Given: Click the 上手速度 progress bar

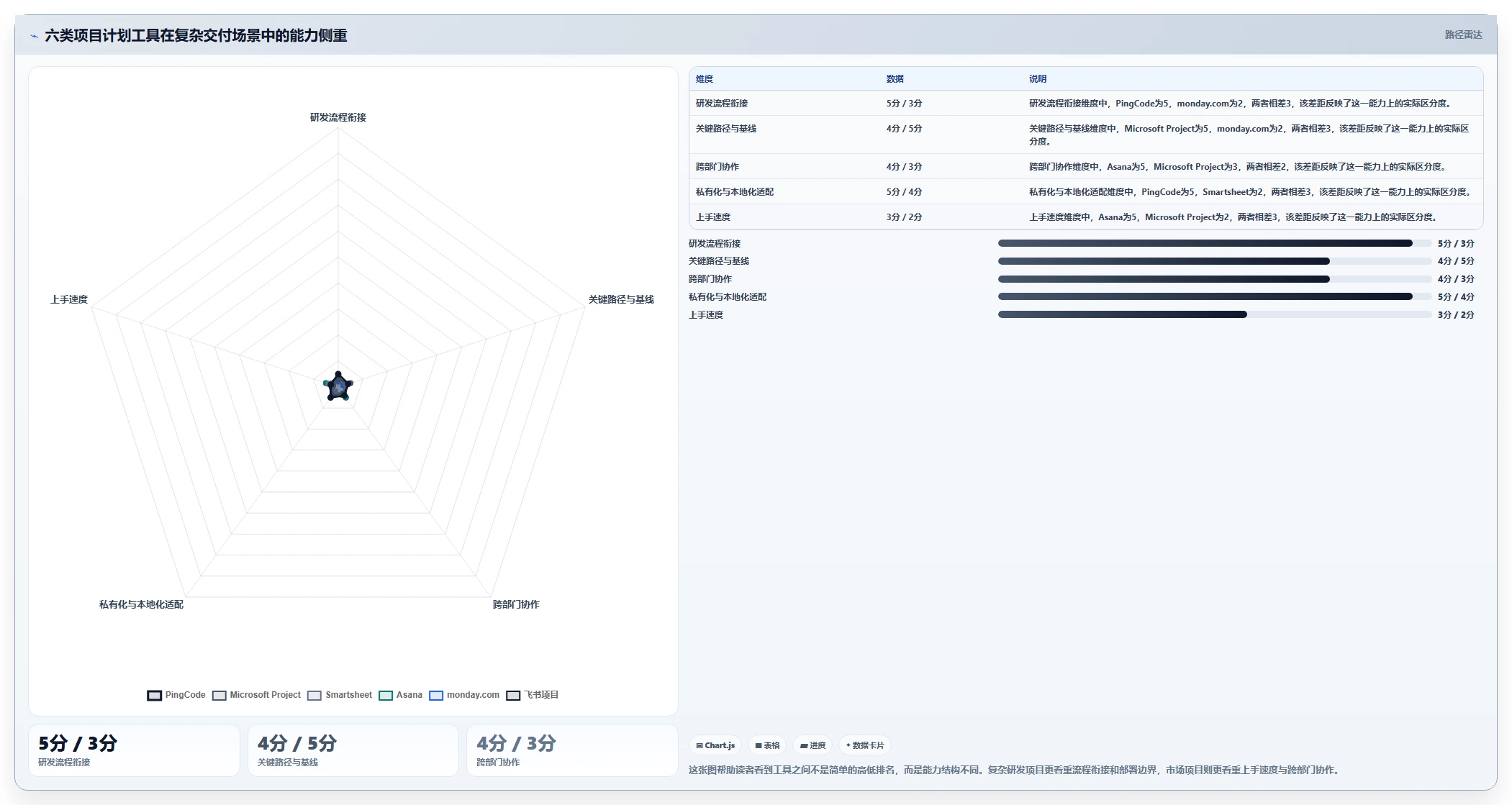Looking at the screenshot, I should click(1215, 314).
